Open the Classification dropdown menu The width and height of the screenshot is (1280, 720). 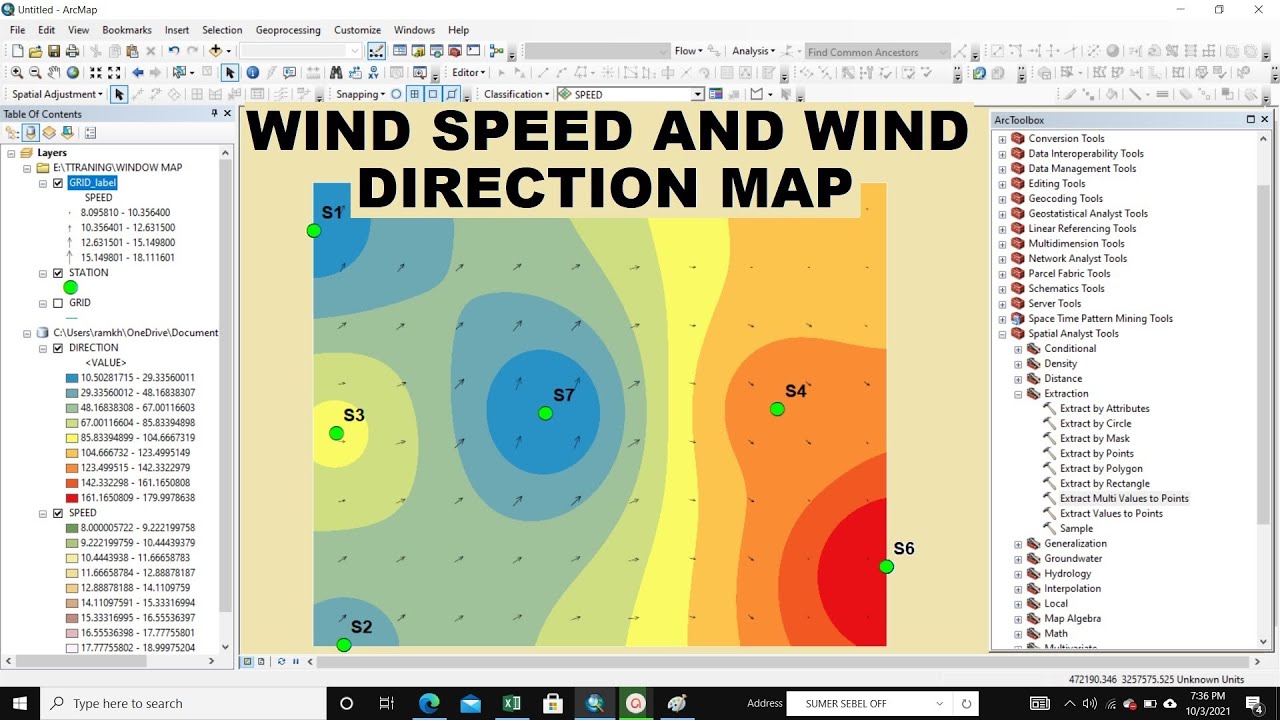[x=516, y=94]
